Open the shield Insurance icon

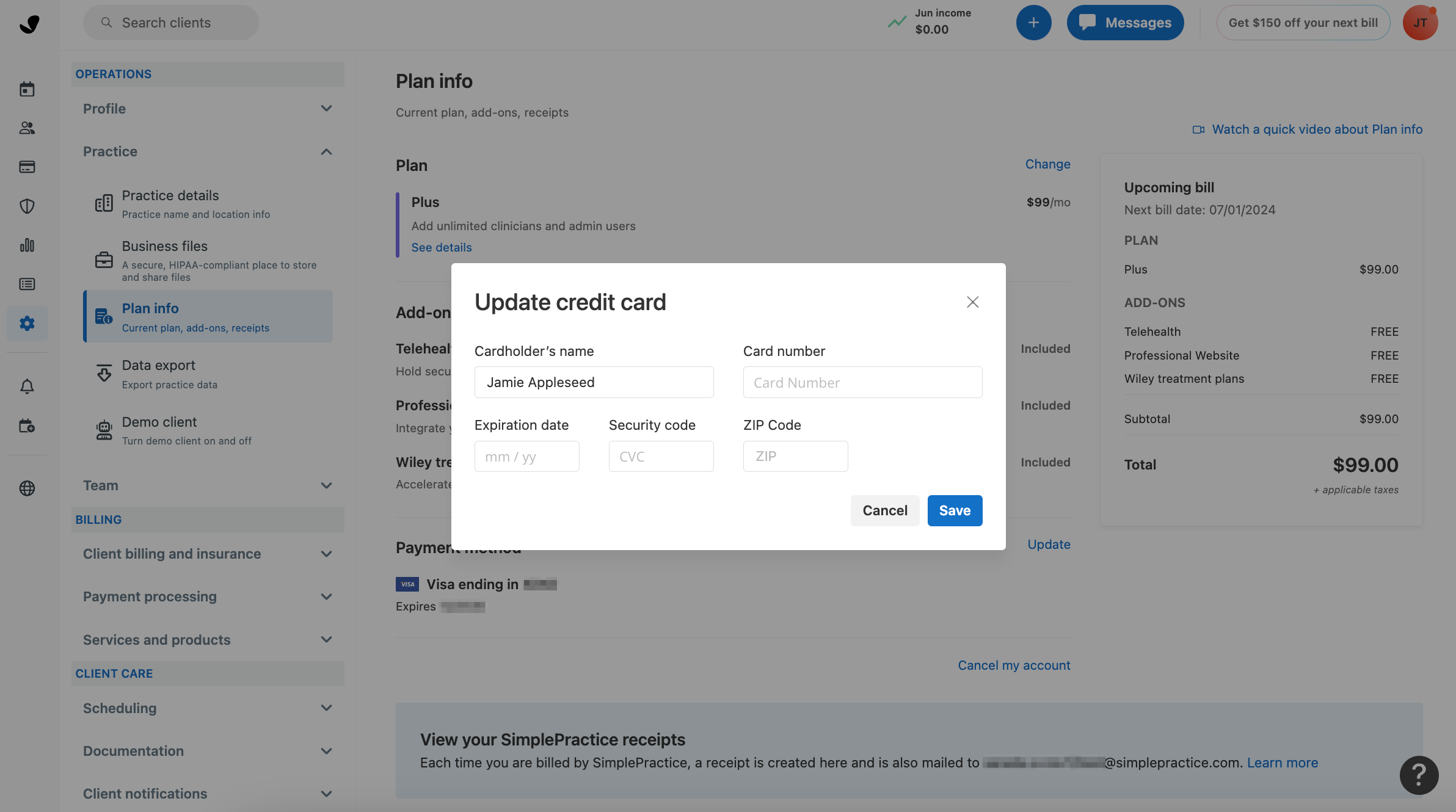point(27,206)
